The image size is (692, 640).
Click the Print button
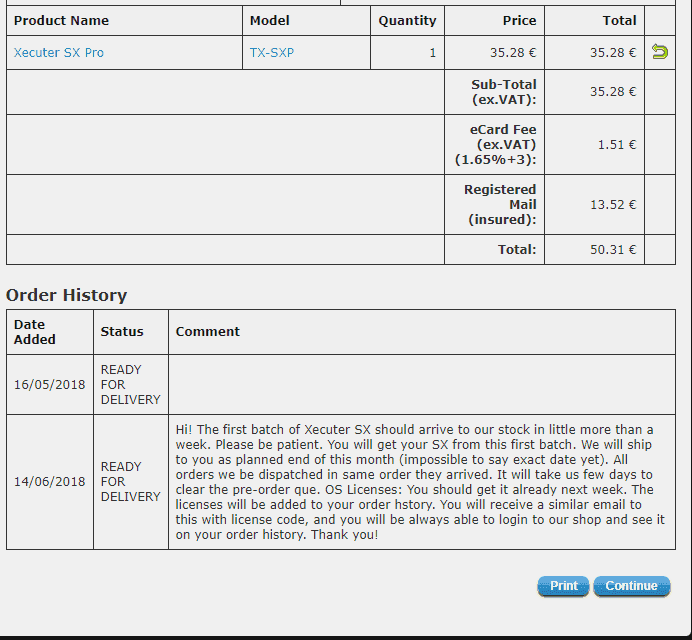tap(563, 586)
